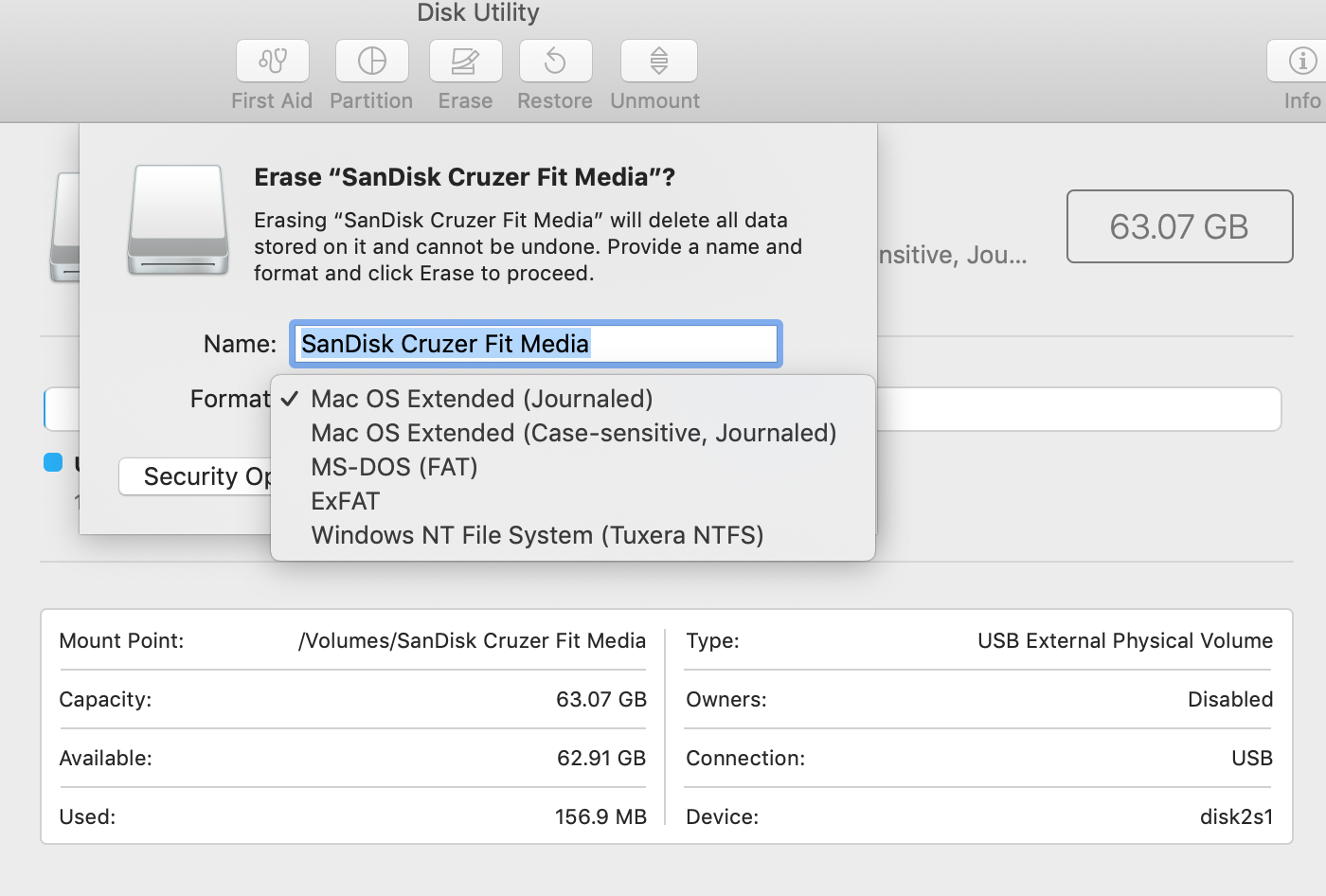This screenshot has width=1326, height=896.
Task: Click the Connection USB value
Action: [x=1252, y=759]
